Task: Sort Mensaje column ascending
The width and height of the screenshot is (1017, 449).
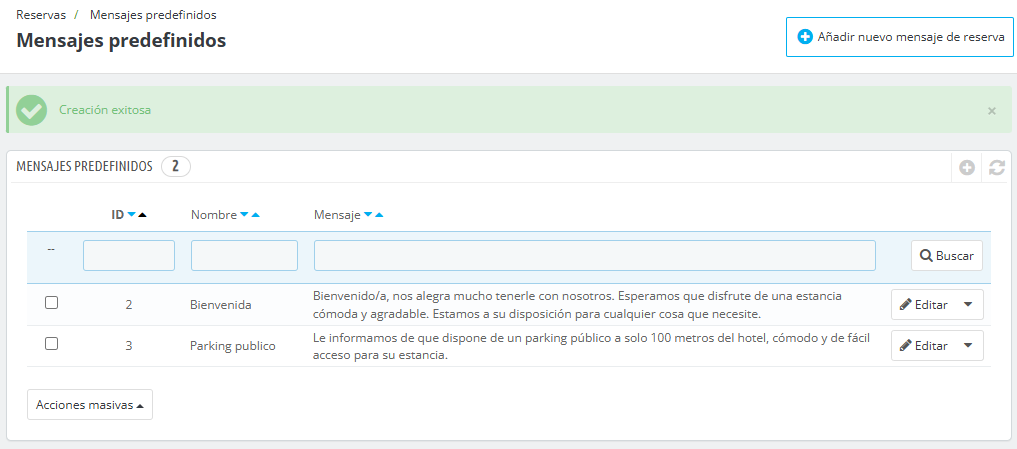Action: pyautogui.click(x=379, y=215)
